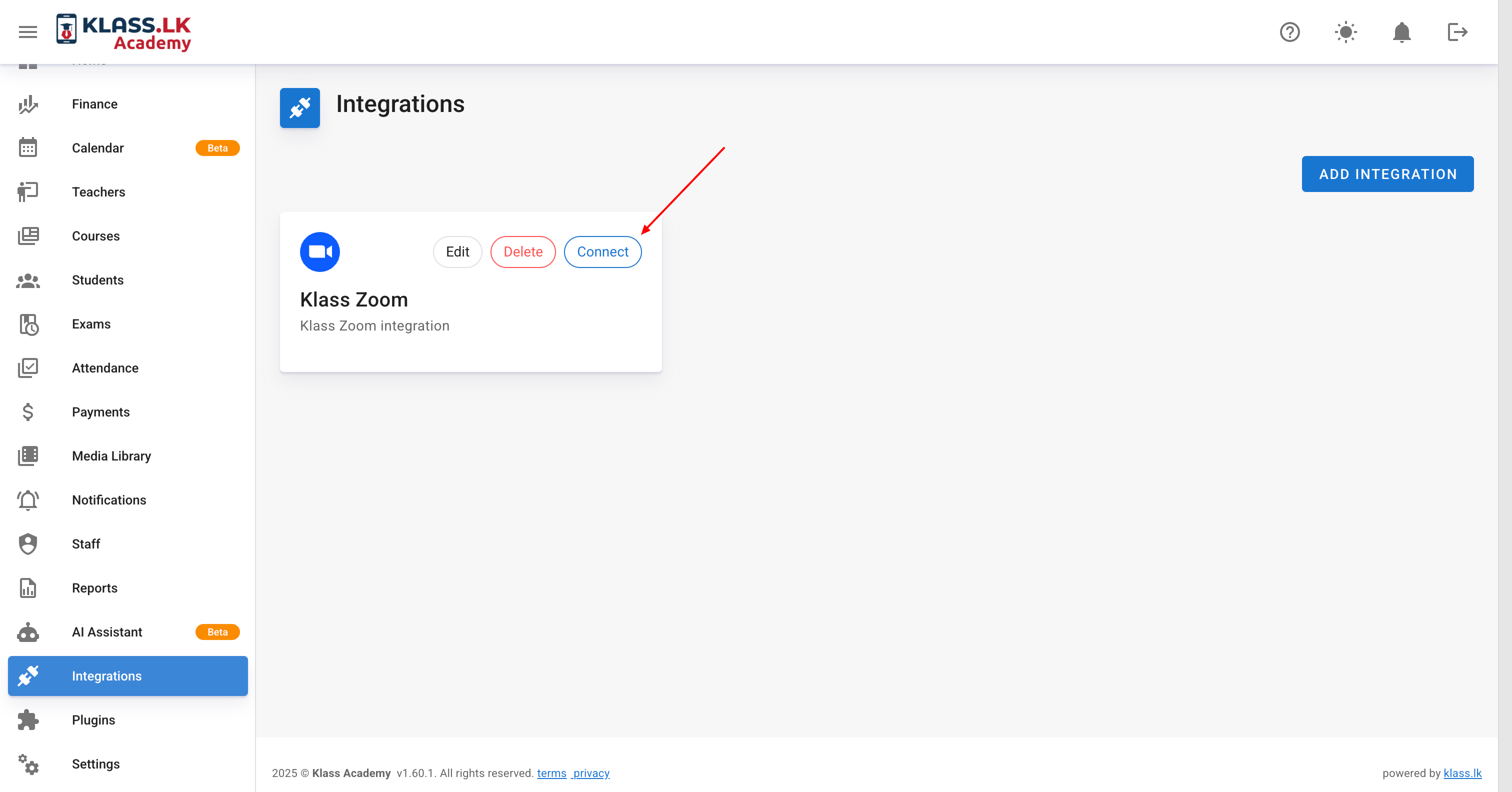
Task: Open the notifications bell in header
Action: click(x=1401, y=31)
